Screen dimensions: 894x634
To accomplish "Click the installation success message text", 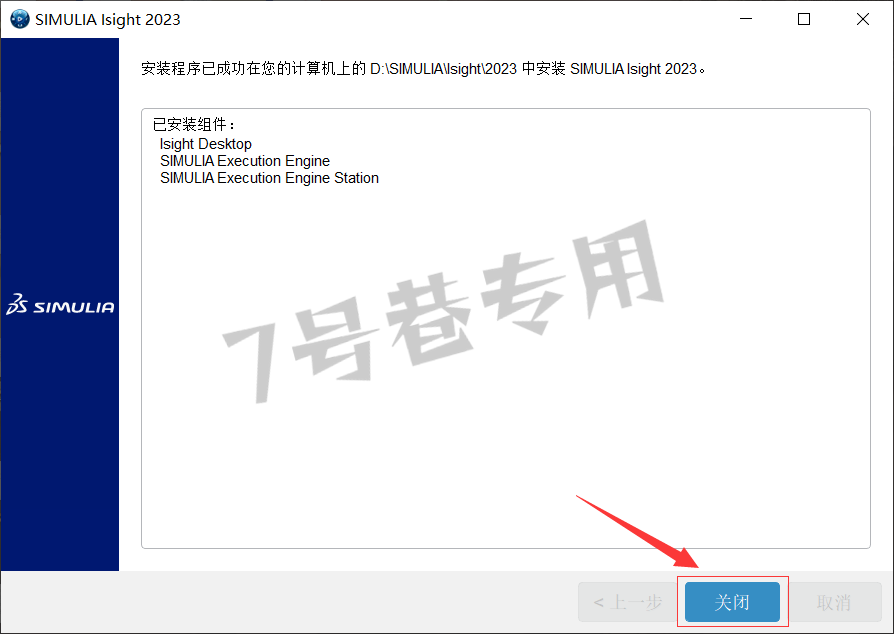I will click(424, 69).
